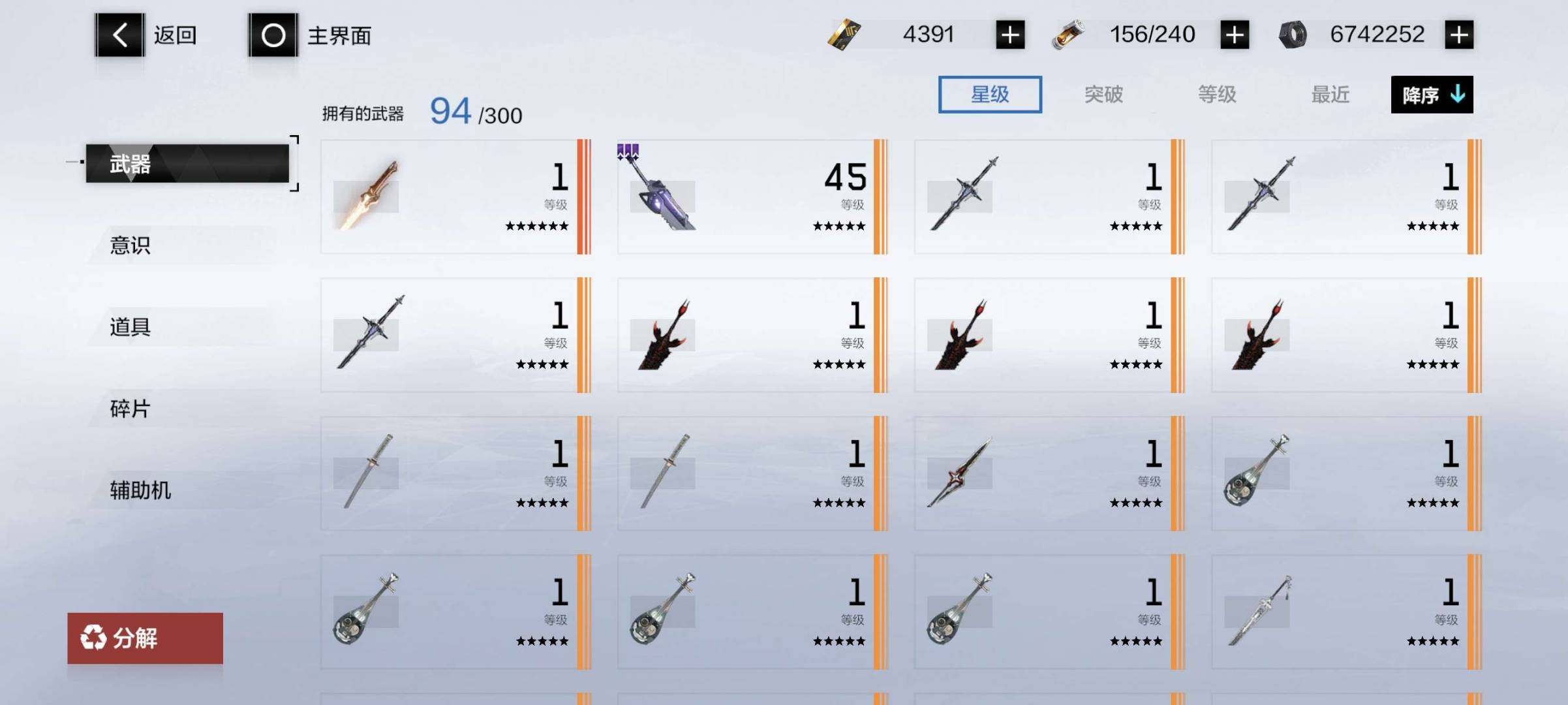Image resolution: width=1568 pixels, height=705 pixels.
Task: Tap the hex nut cog currency icon
Action: point(1293,35)
